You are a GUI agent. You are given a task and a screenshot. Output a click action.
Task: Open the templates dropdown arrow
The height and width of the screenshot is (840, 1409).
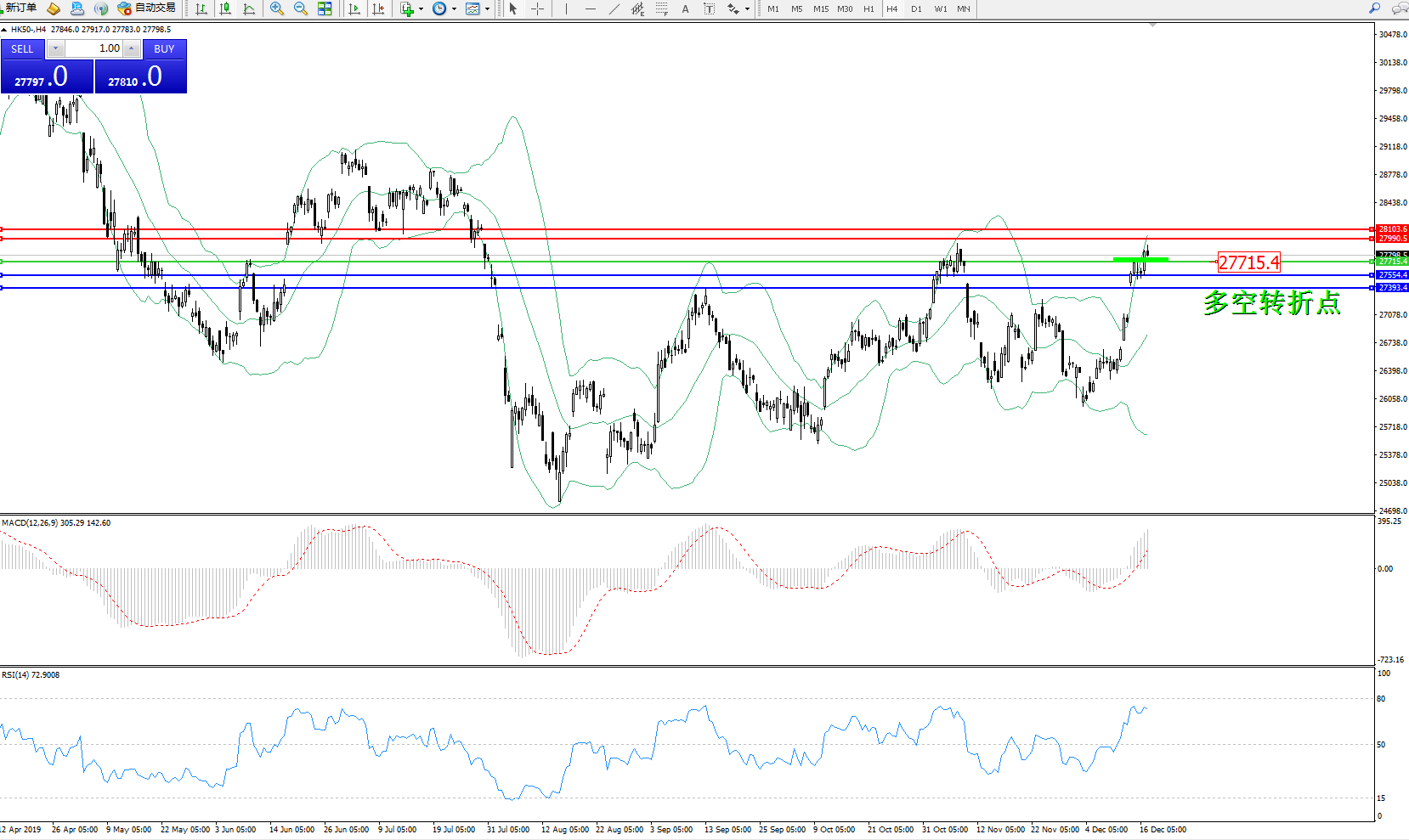tap(487, 9)
